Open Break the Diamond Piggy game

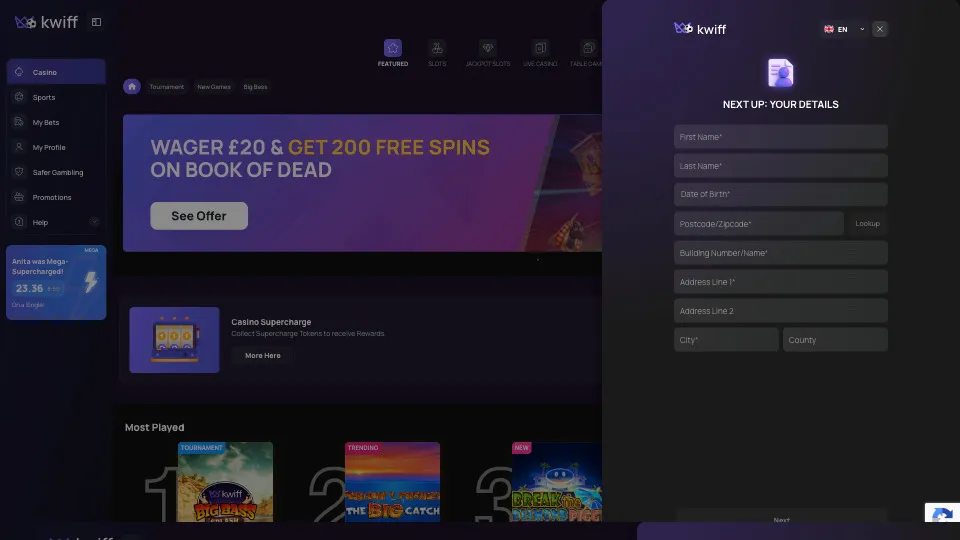pyautogui.click(x=557, y=482)
